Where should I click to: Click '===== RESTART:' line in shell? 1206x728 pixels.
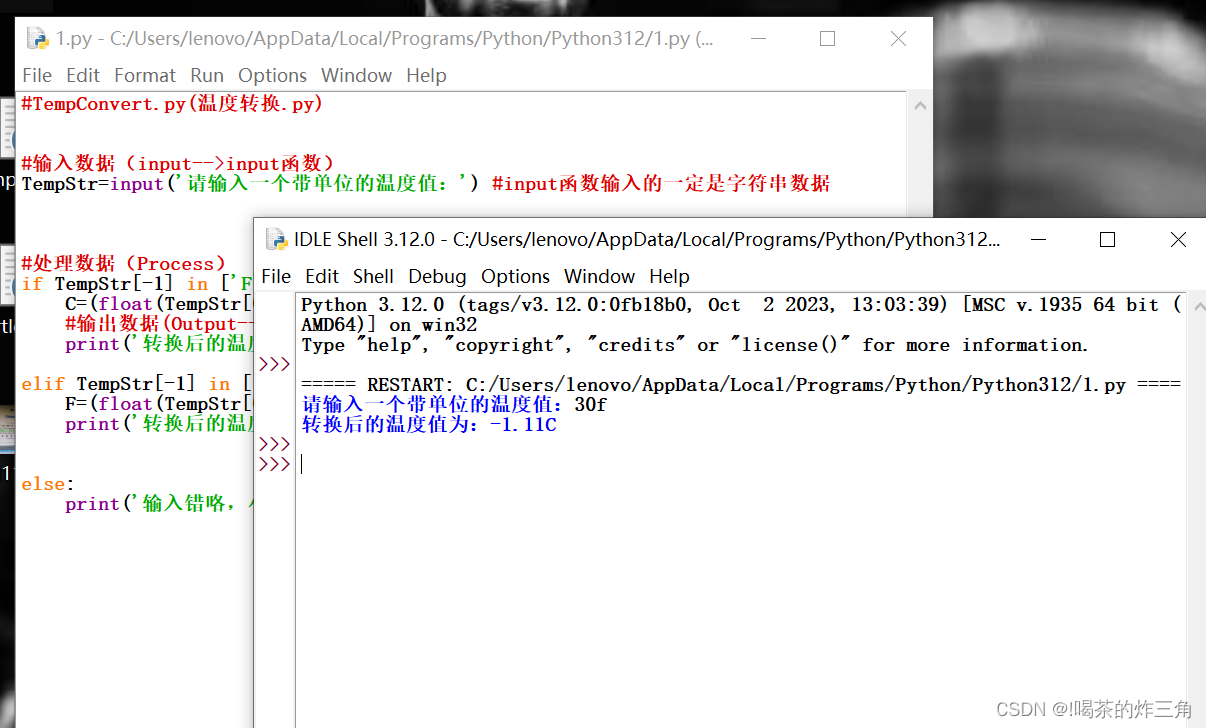(x=740, y=385)
